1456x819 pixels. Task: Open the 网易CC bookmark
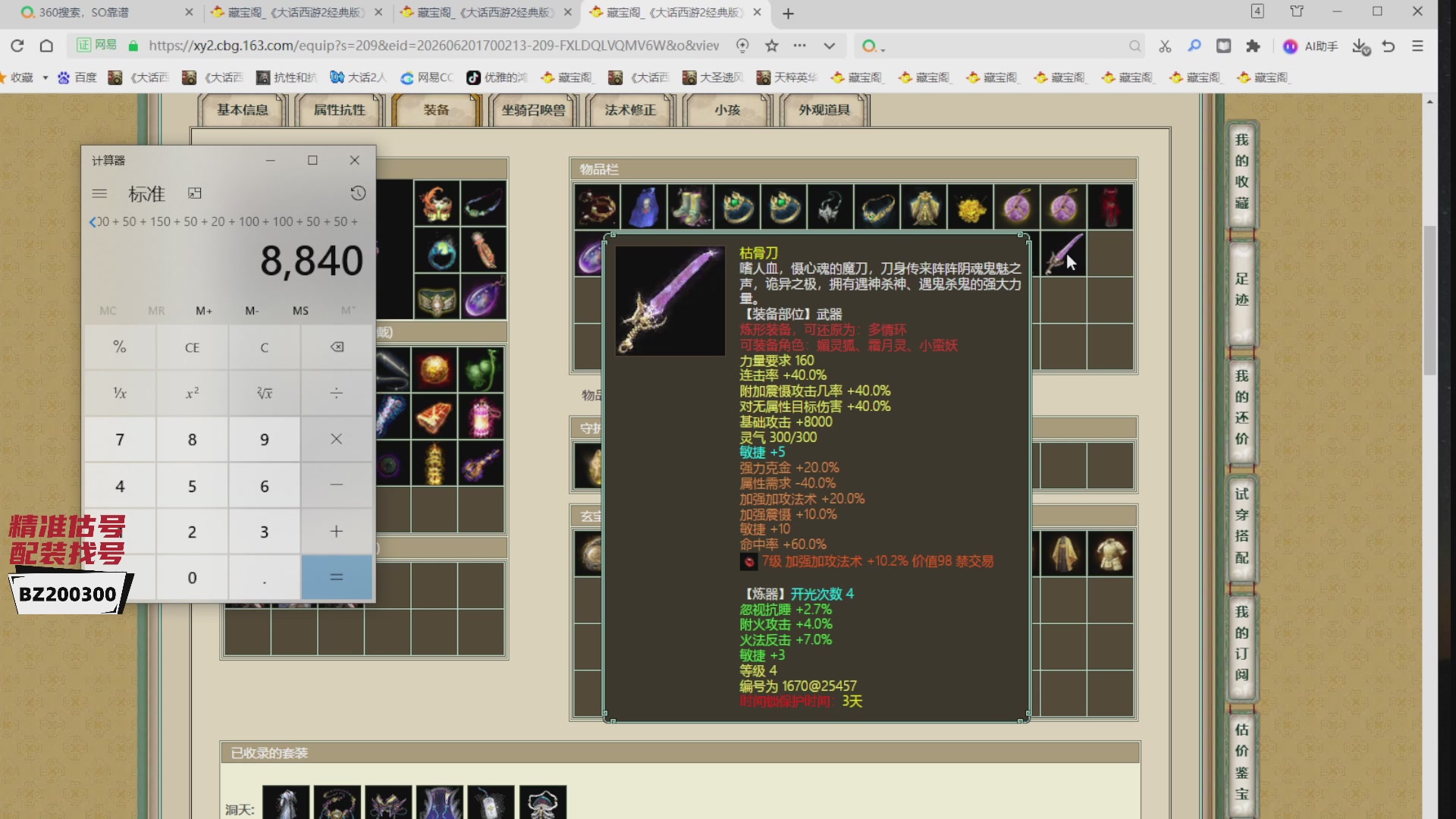pyautogui.click(x=427, y=77)
